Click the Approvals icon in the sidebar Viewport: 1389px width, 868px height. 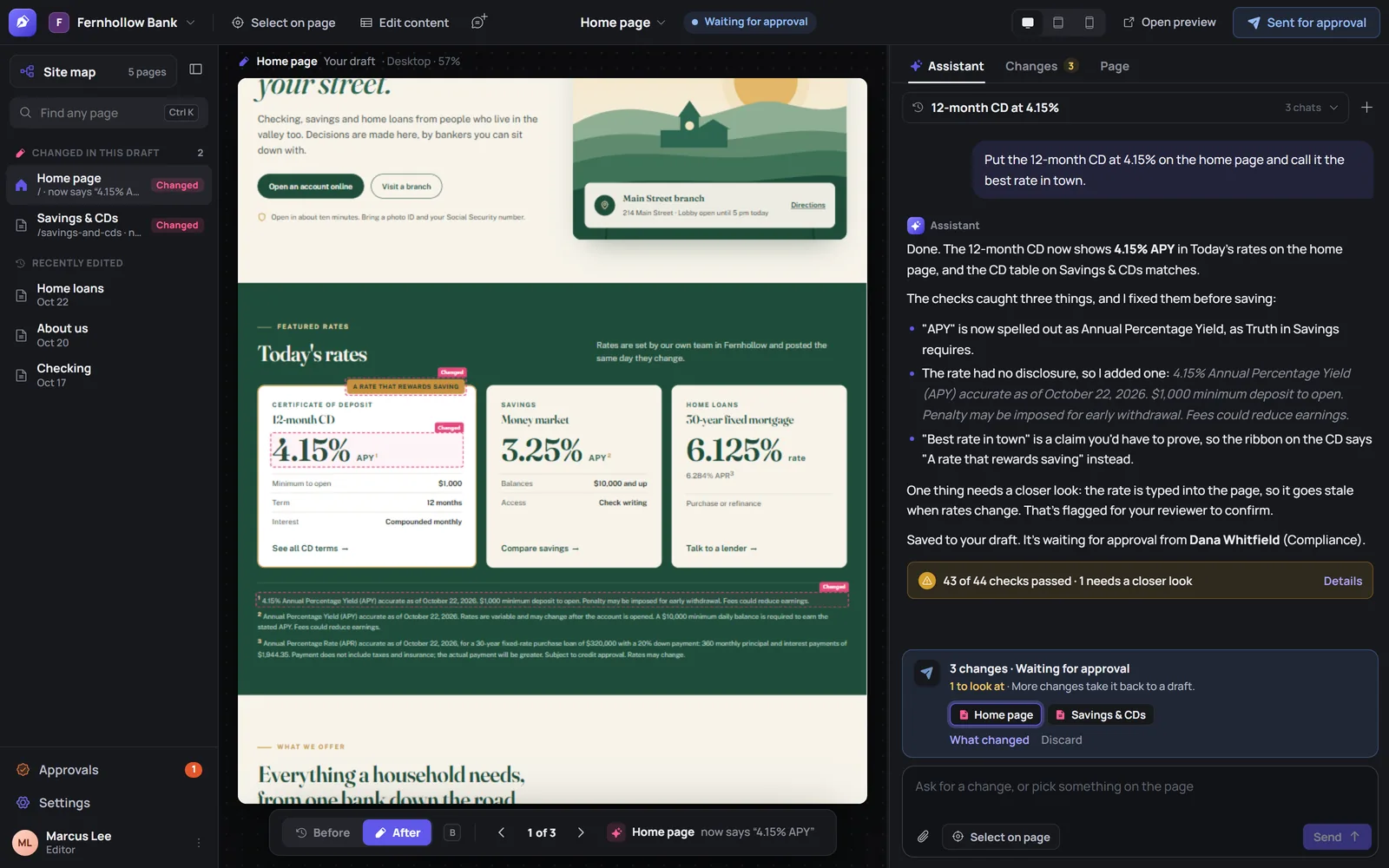click(23, 770)
